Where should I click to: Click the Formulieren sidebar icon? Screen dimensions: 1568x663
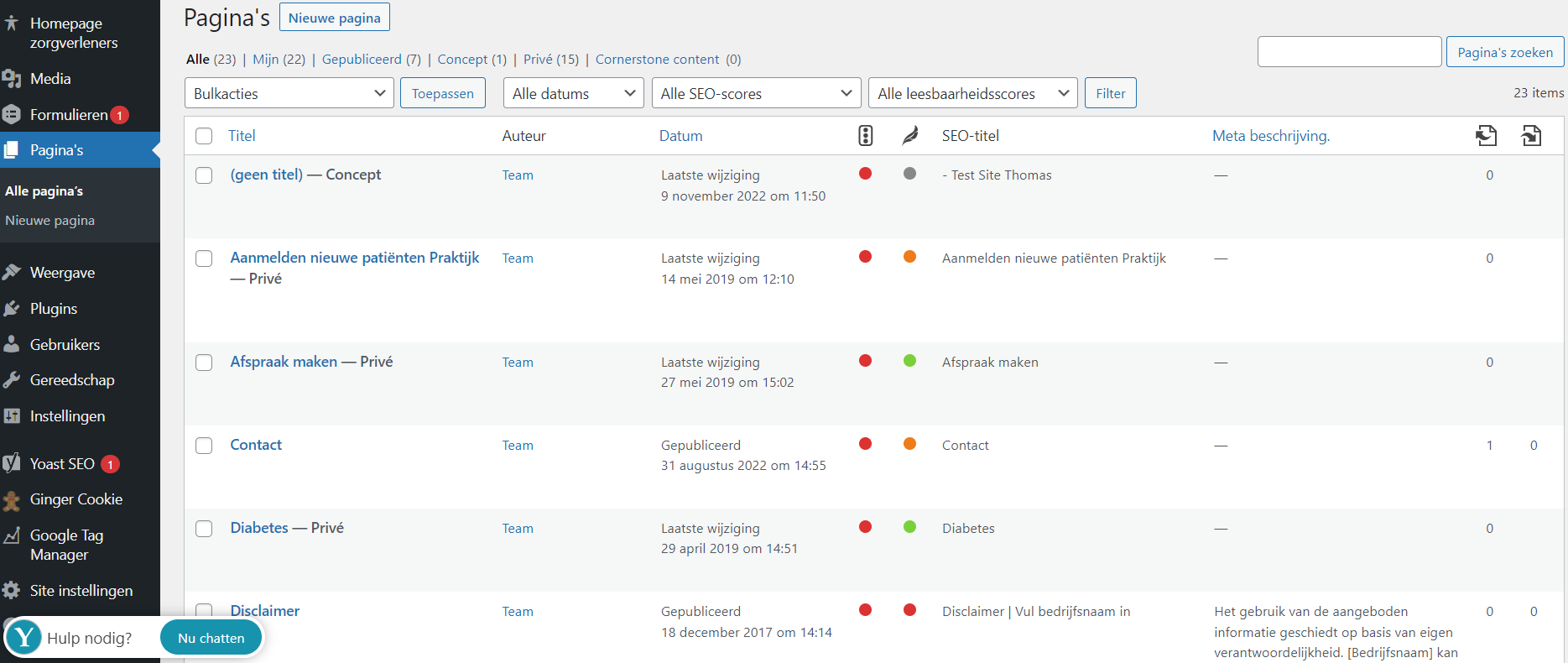(12, 115)
